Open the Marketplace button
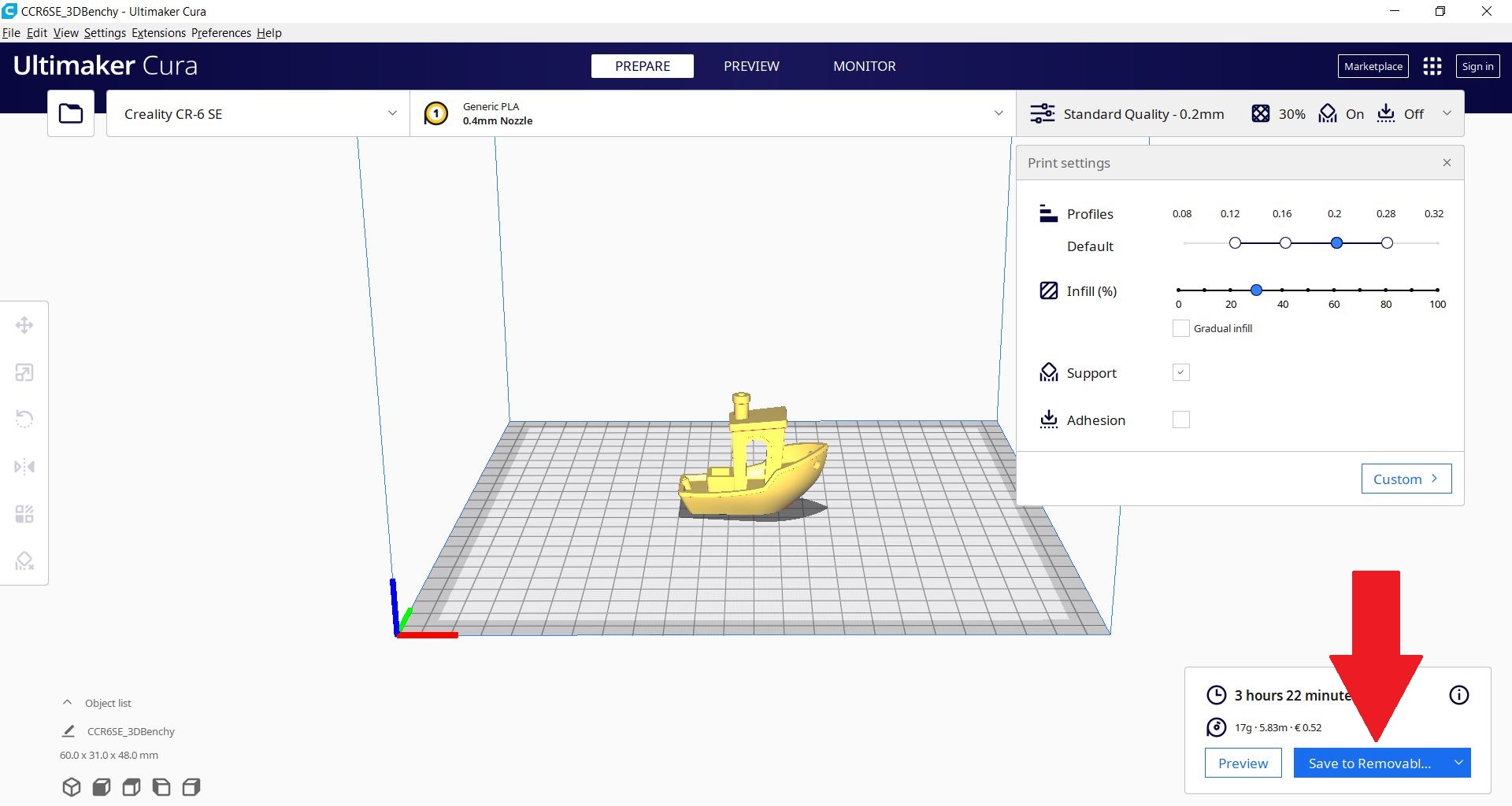This screenshot has height=806, width=1512. click(x=1373, y=66)
